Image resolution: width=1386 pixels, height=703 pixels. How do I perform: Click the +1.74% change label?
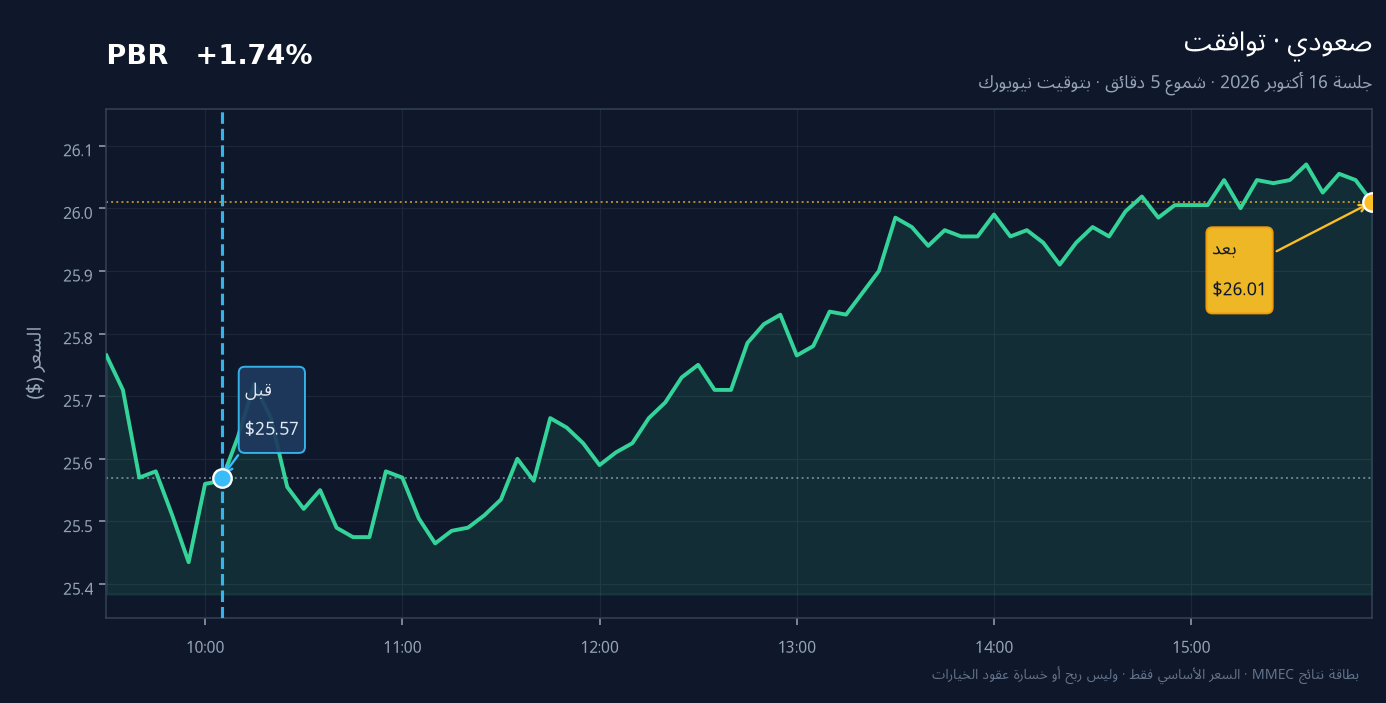(254, 56)
